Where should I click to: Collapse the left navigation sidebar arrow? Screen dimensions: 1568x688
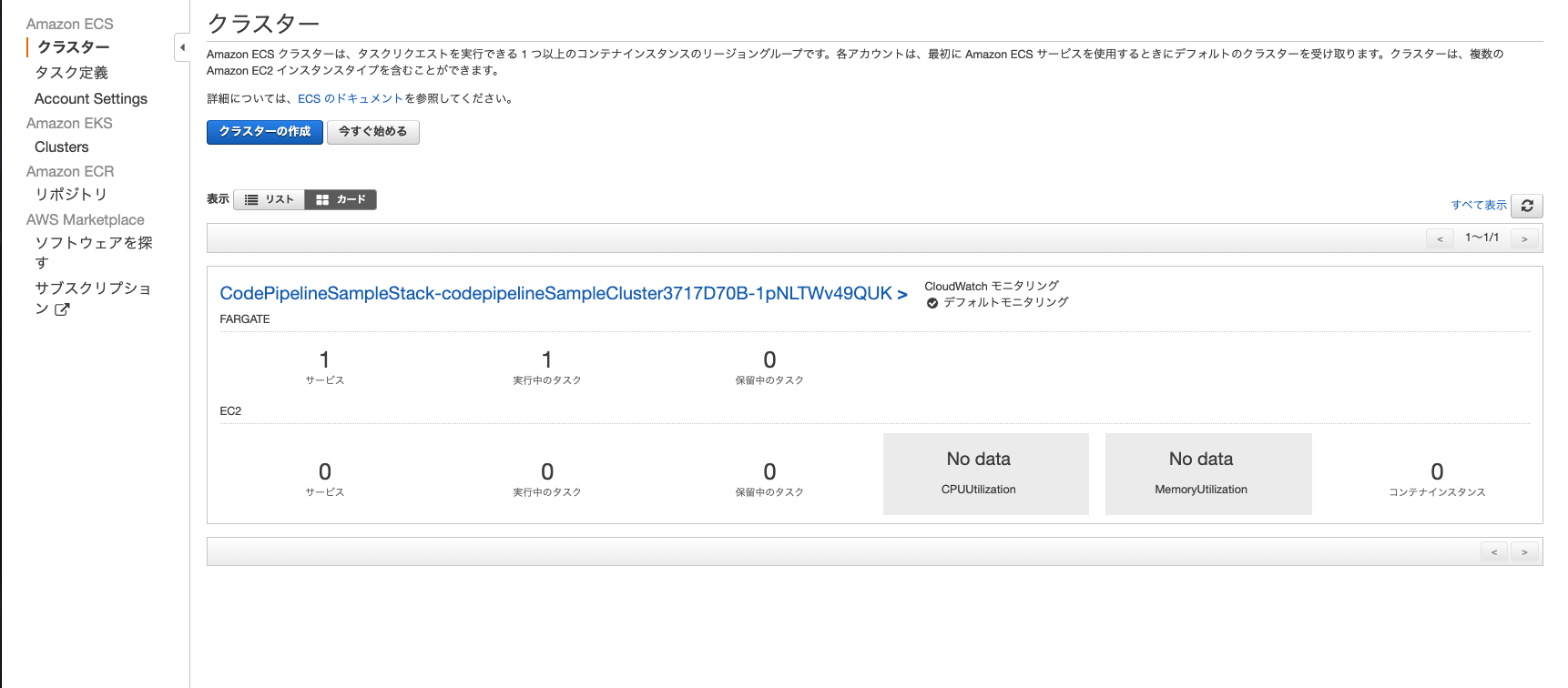click(x=182, y=47)
